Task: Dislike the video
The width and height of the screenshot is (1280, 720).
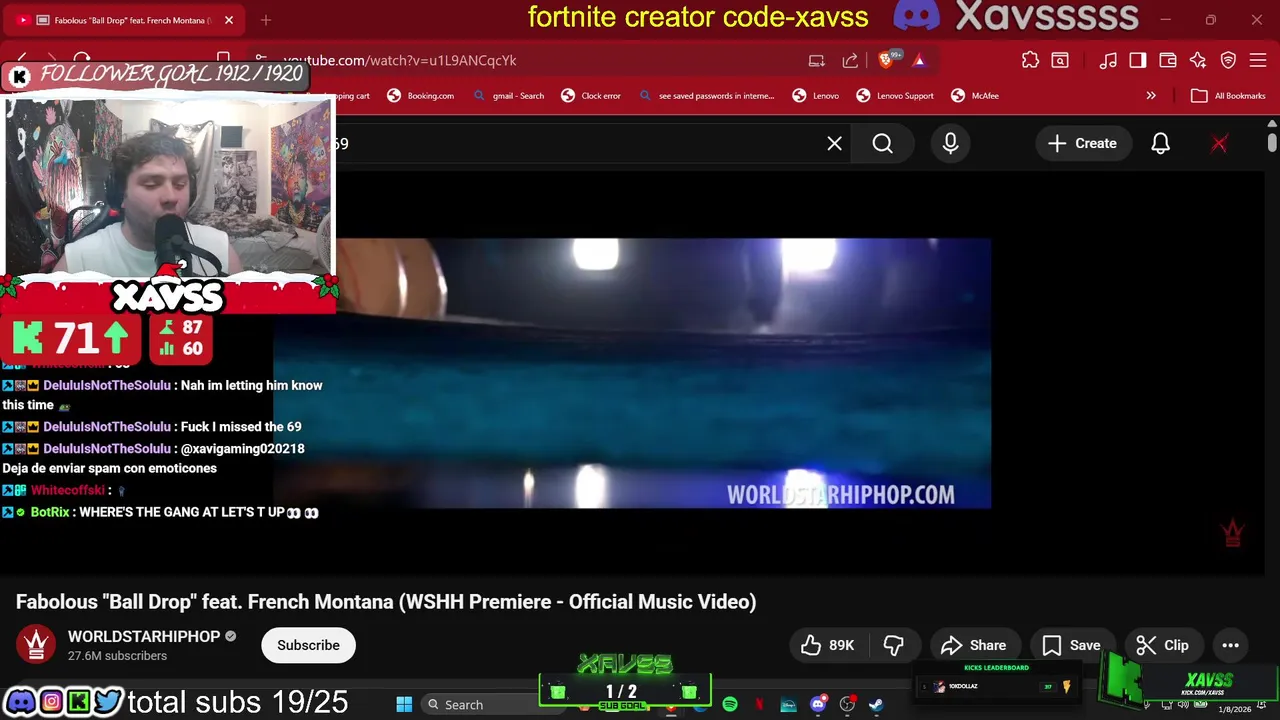Action: click(894, 645)
